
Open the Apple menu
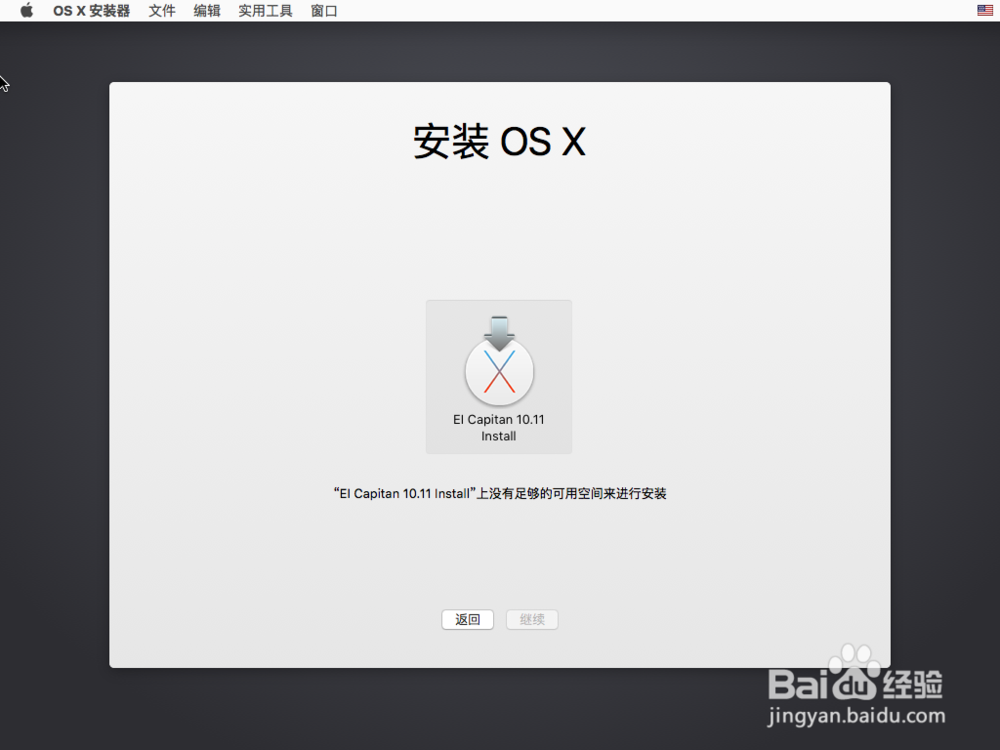(26, 10)
